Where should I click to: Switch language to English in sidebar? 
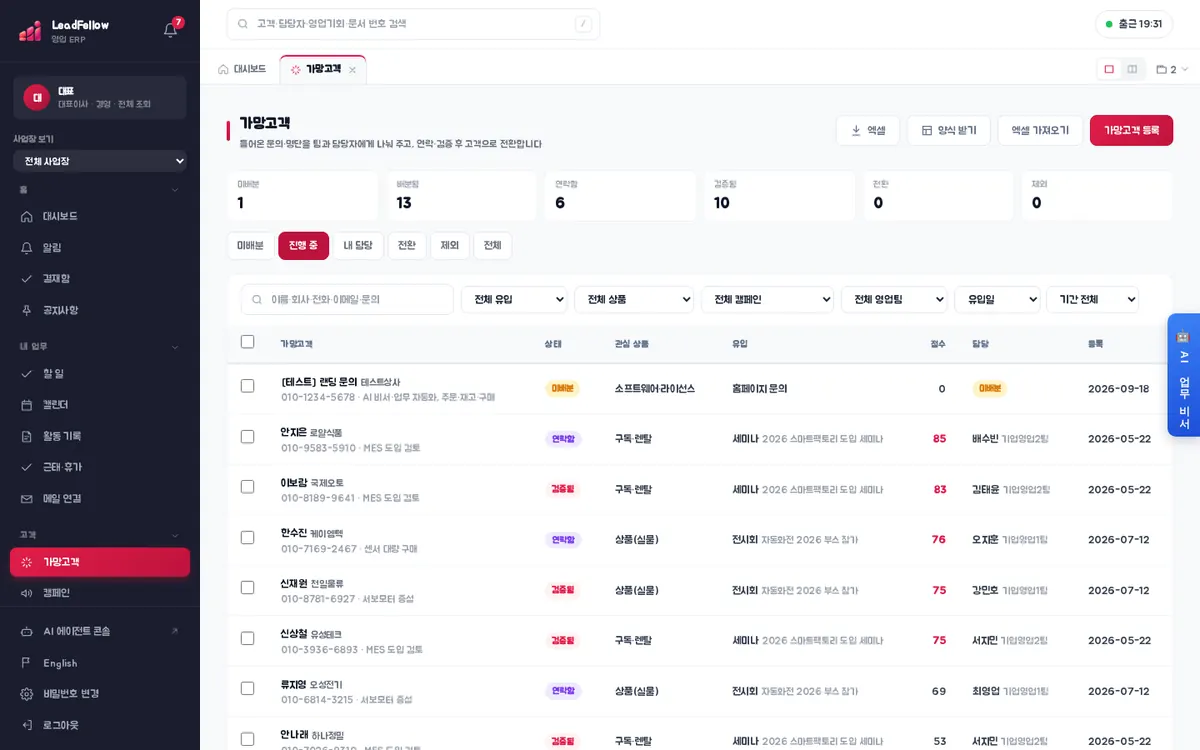point(100,663)
